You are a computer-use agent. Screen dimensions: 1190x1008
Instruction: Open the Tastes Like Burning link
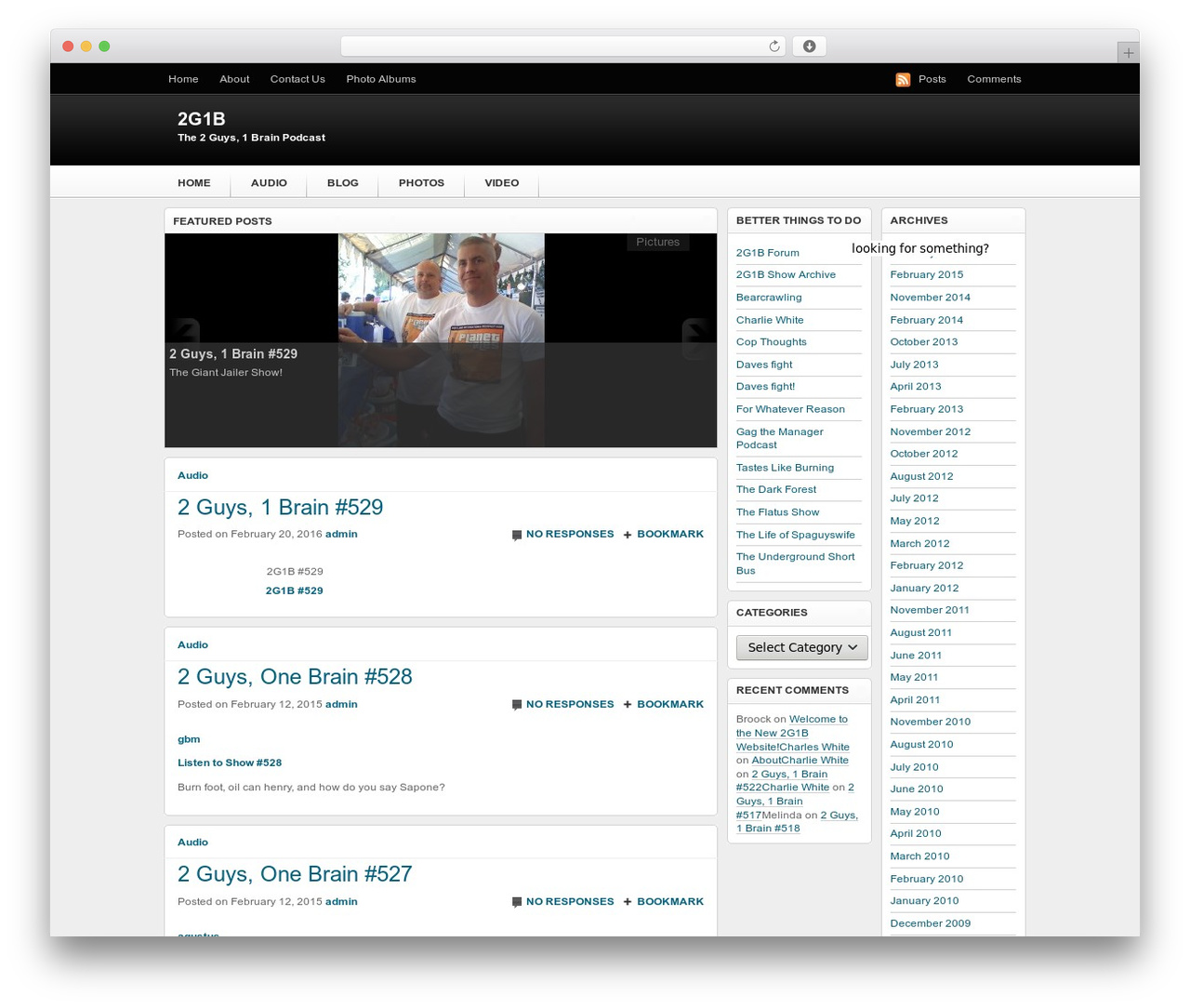pos(786,468)
